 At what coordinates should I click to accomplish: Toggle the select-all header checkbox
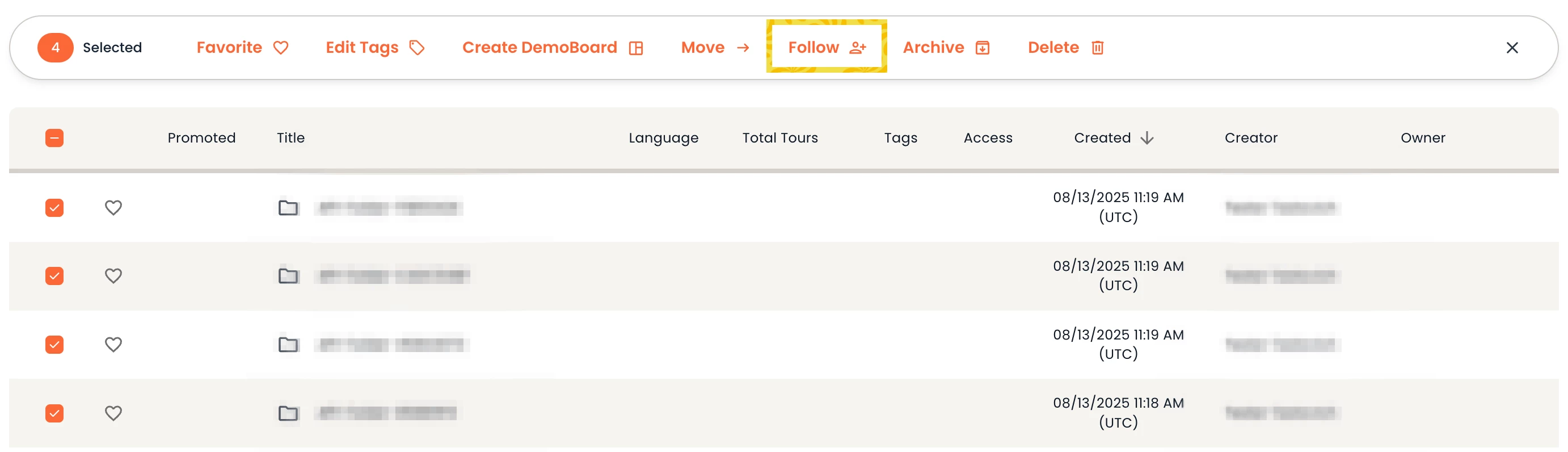point(54,137)
